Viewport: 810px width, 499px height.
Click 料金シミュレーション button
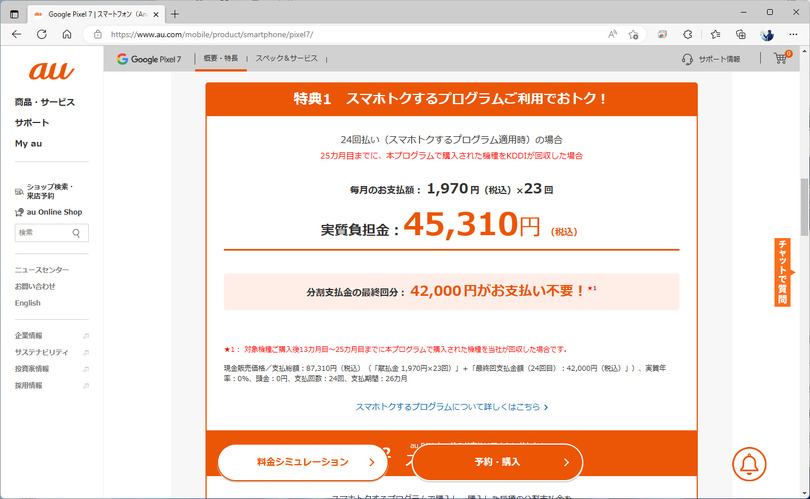coord(303,462)
